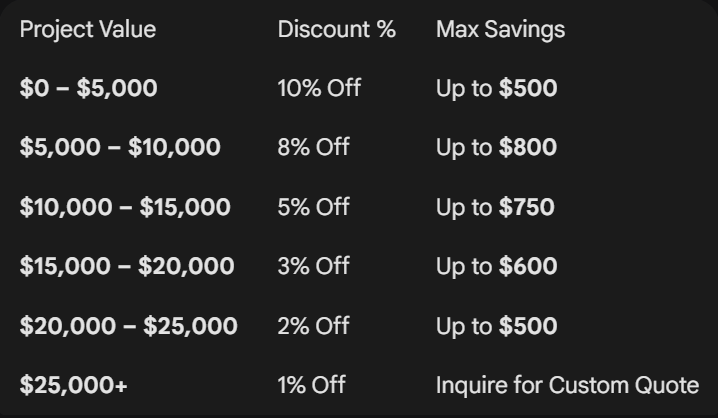Click the Up to $750 savings cell

[x=495, y=208]
